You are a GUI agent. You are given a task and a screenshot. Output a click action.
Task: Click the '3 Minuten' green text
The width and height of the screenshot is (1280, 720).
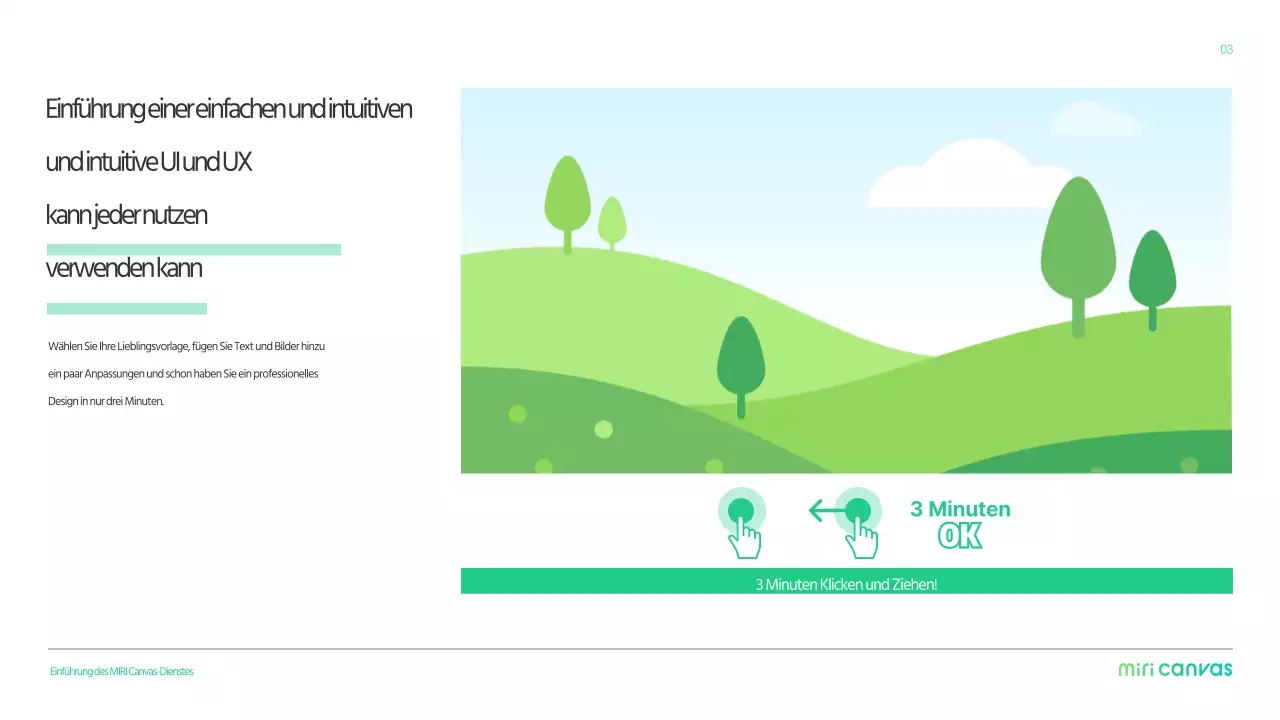coord(960,509)
